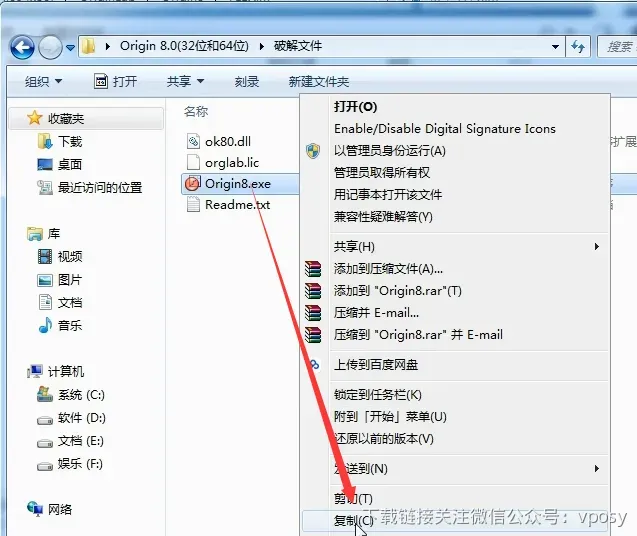Click the 名称 column header
Image resolution: width=637 pixels, height=536 pixels.
pos(196,111)
